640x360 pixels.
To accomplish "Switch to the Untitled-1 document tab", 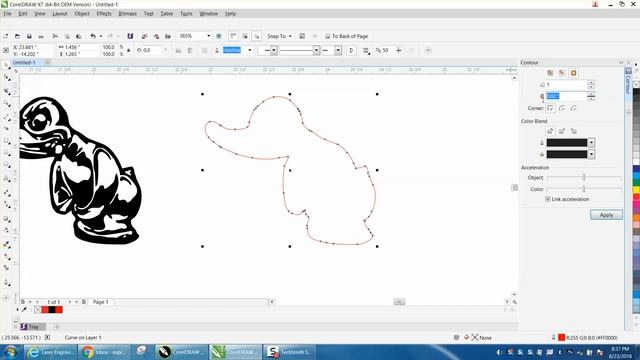I will (x=24, y=62).
